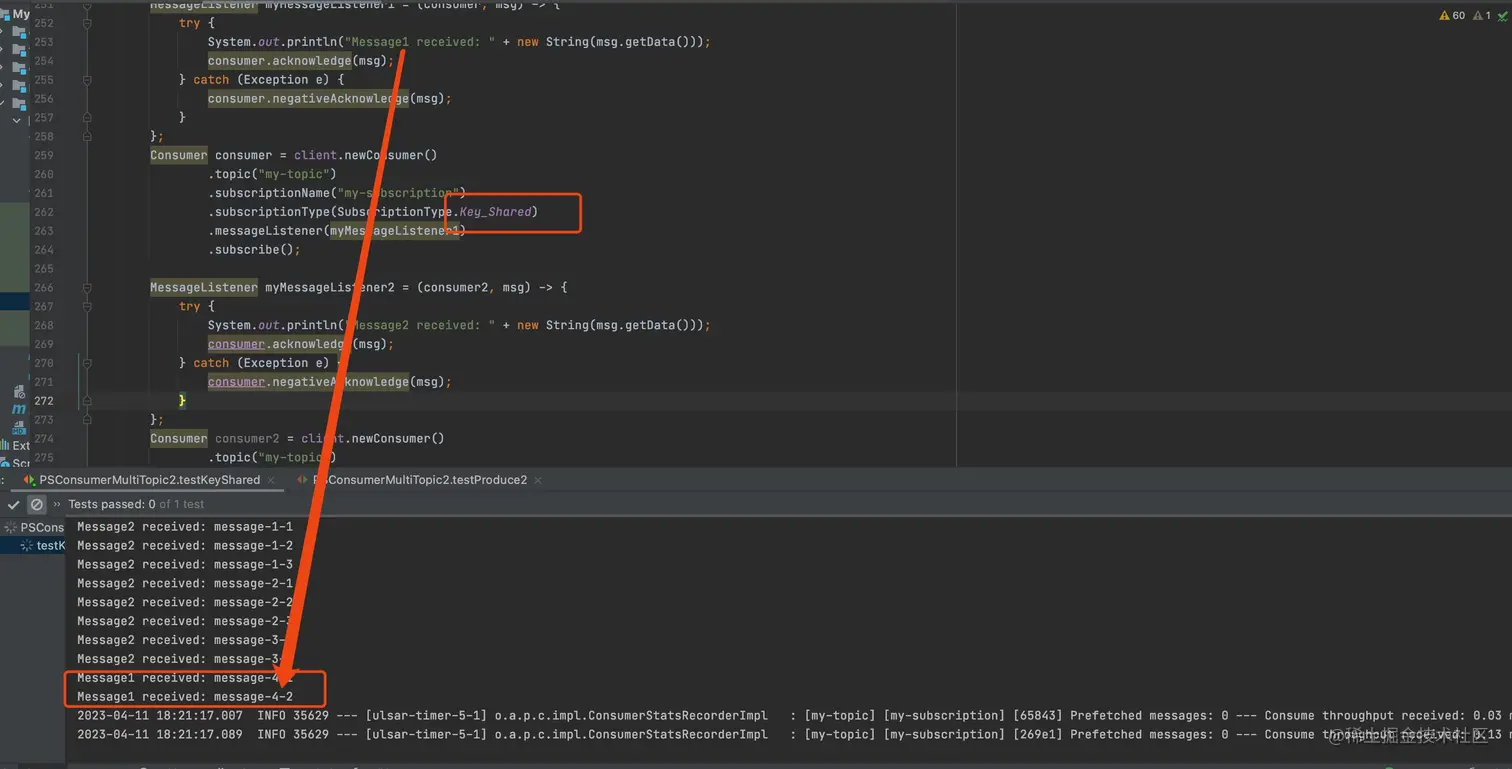This screenshot has width=1512, height=769.
Task: Close the testProduce2 run tab
Action: pyautogui.click(x=537, y=480)
